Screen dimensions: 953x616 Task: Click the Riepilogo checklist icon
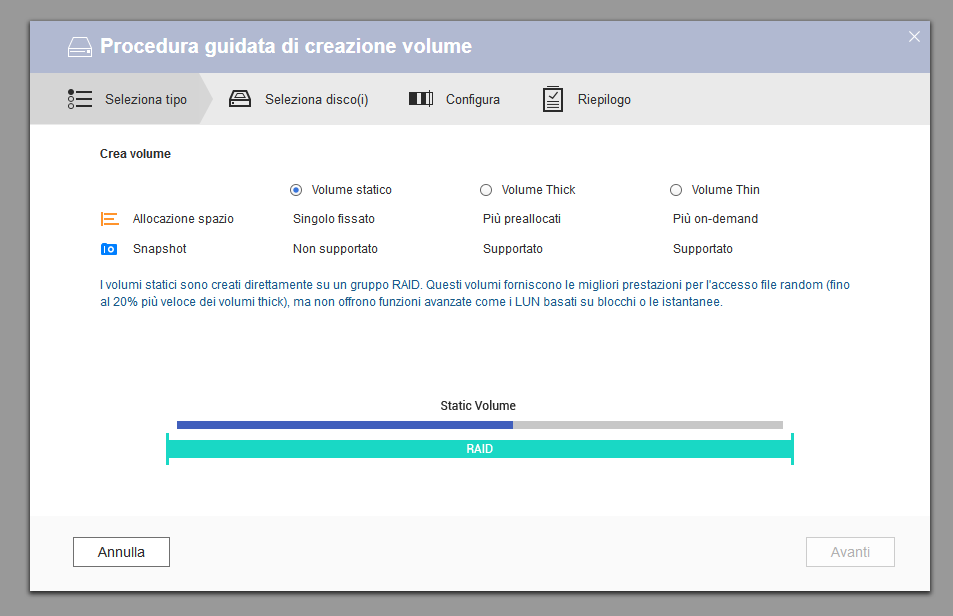(553, 99)
